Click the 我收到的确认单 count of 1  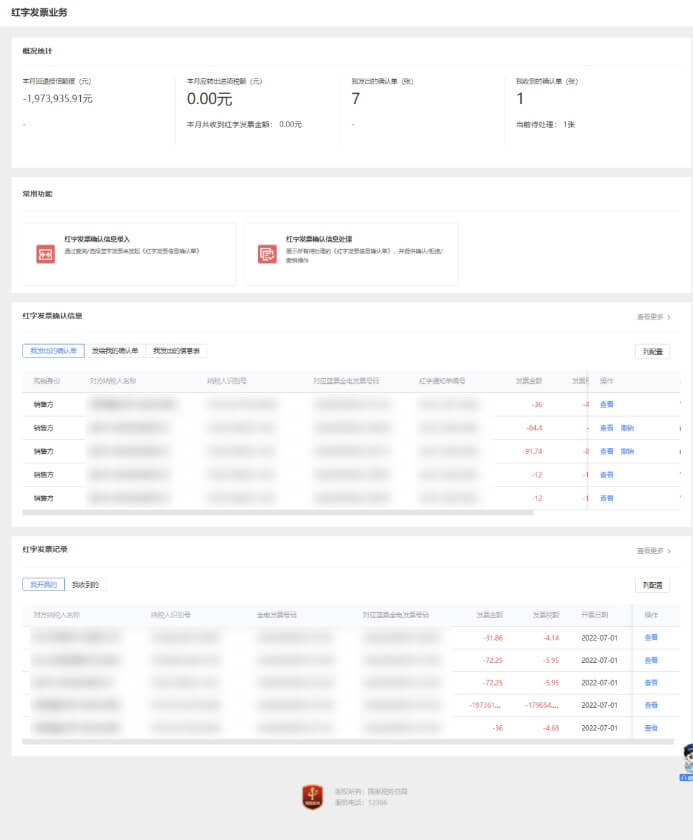(520, 98)
